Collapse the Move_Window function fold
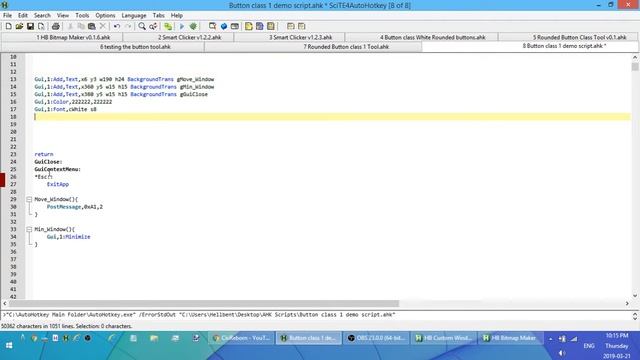 [x=29, y=199]
